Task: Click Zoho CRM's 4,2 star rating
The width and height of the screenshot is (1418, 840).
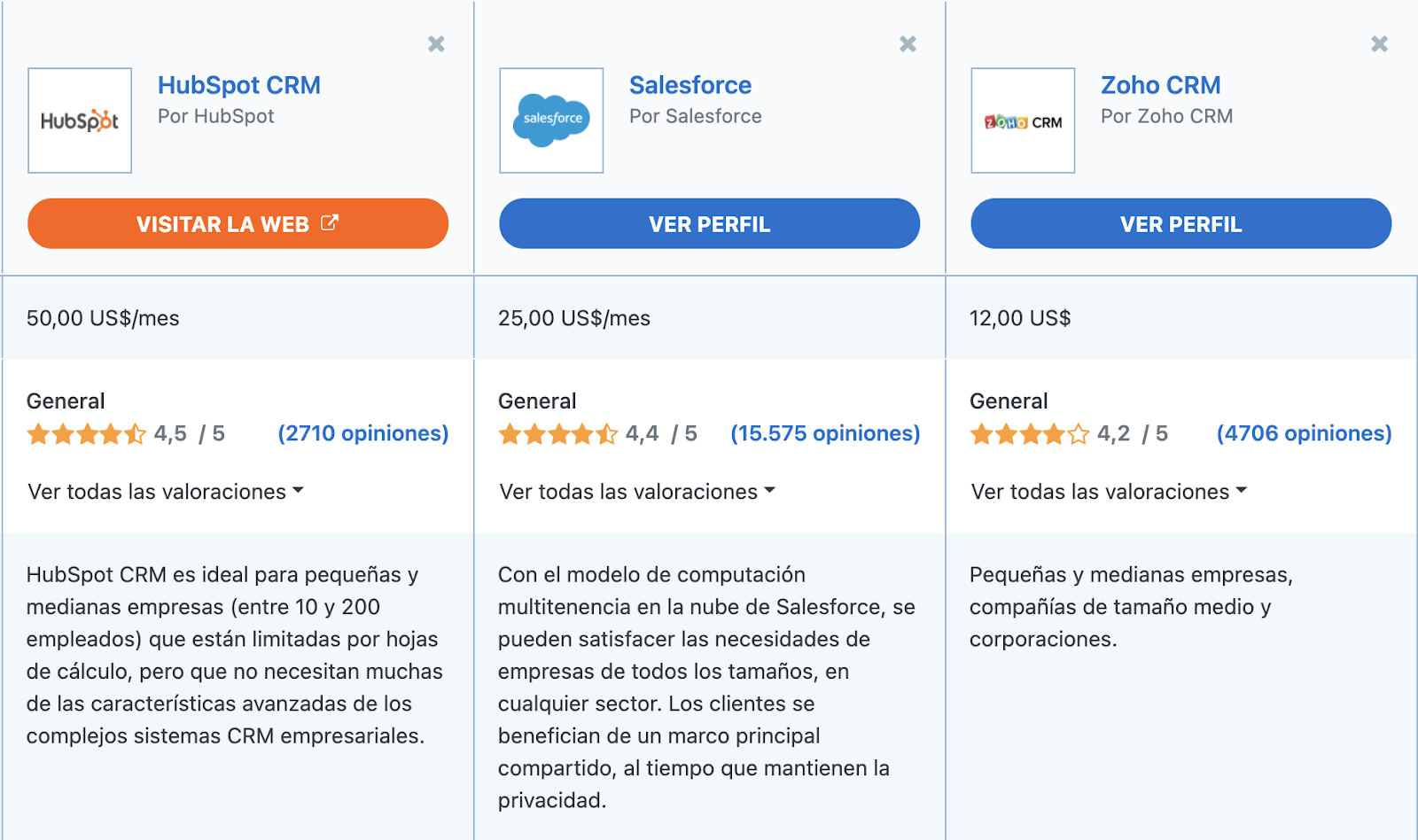Action: coord(1029,434)
